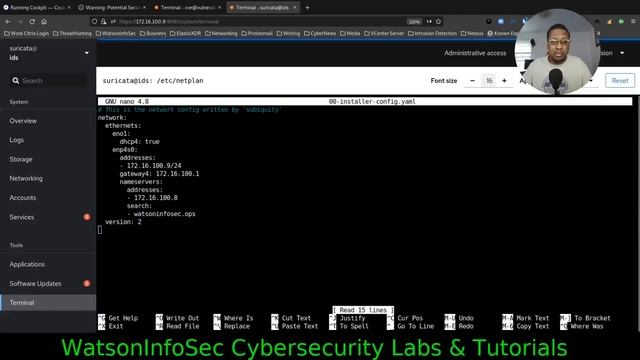Open the Intrusion Detection bookmark folder
The height and width of the screenshot is (360, 640).
[x=432, y=33]
